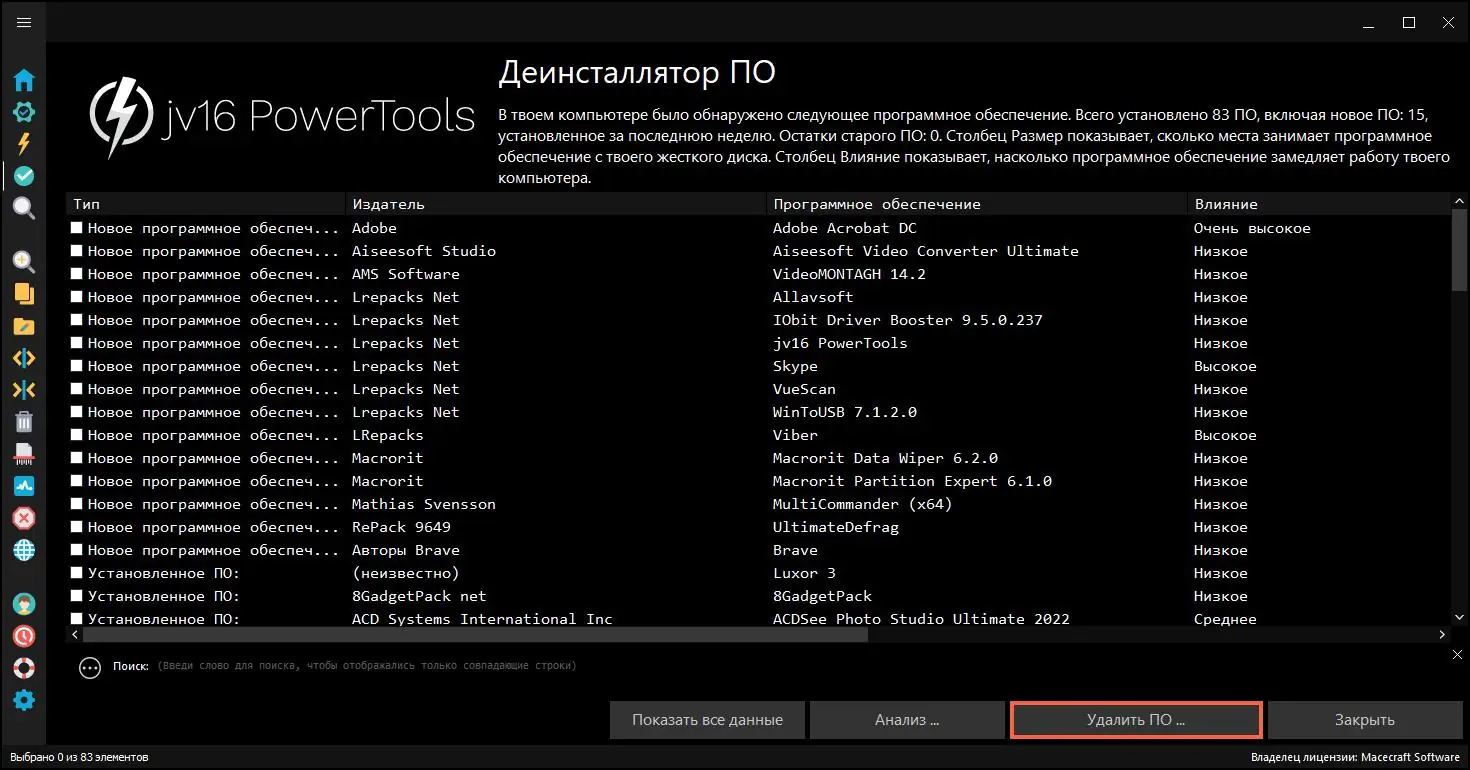Click the red clock sidebar icon
This screenshot has width=1470, height=770.
click(x=24, y=636)
